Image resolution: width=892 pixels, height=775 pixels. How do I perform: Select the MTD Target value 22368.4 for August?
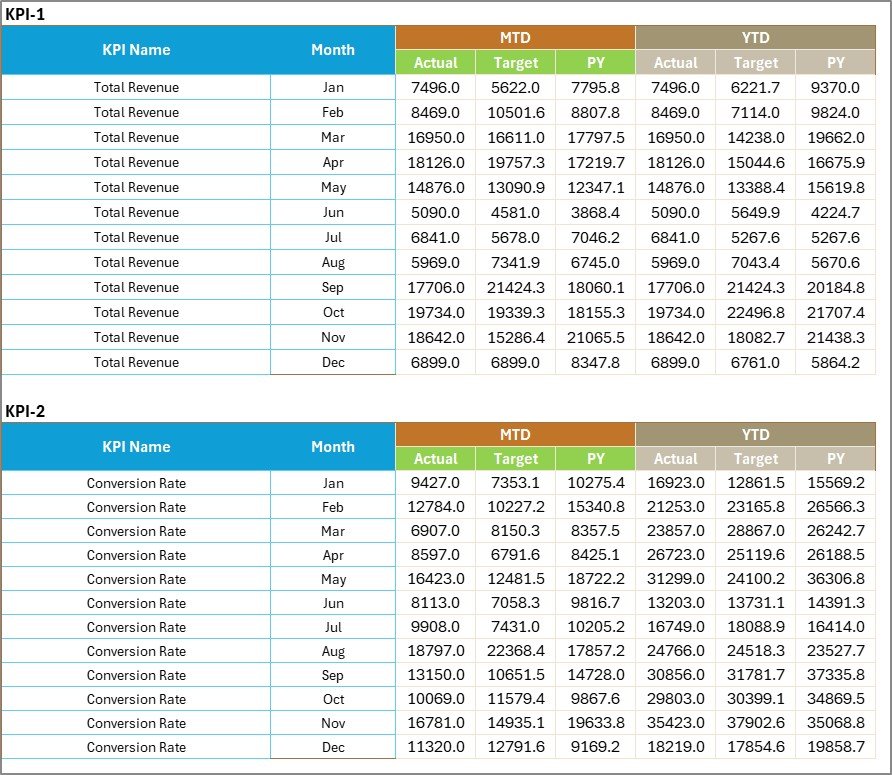point(515,651)
